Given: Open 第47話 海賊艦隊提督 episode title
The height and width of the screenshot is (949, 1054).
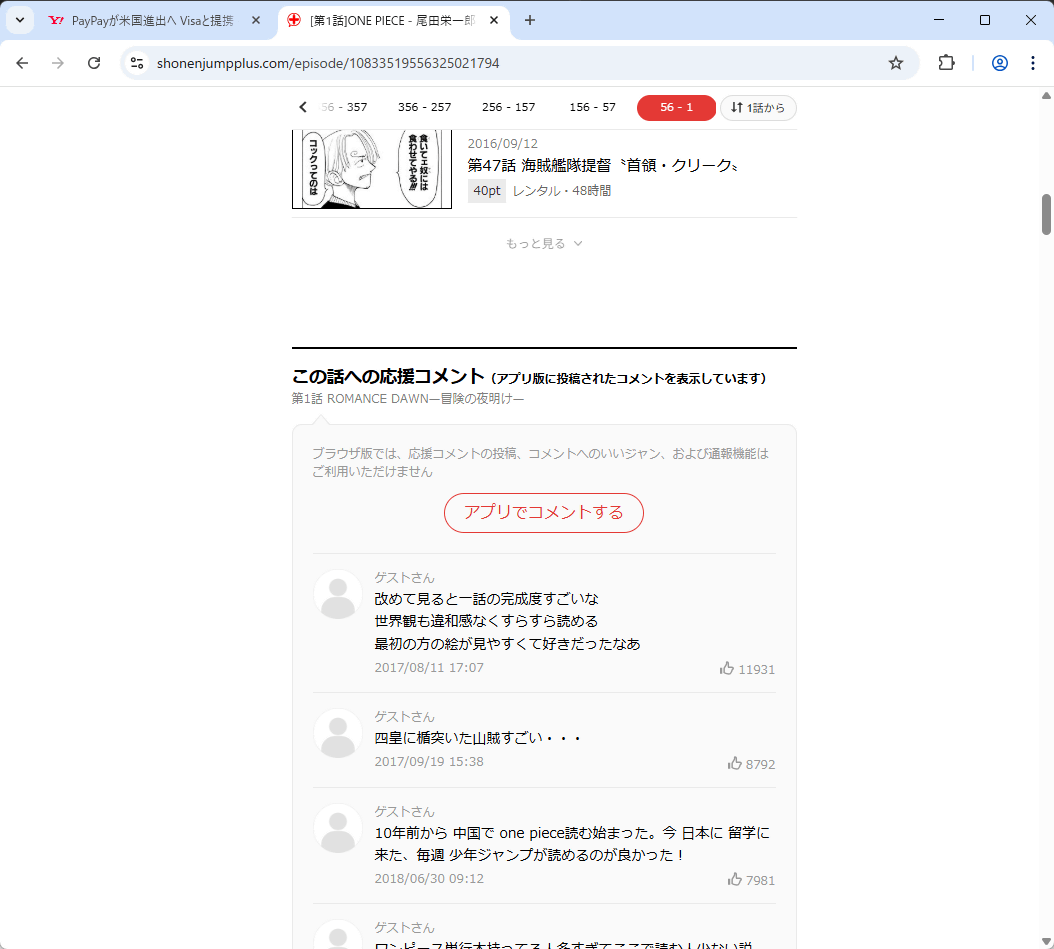Looking at the screenshot, I should click(x=602, y=165).
